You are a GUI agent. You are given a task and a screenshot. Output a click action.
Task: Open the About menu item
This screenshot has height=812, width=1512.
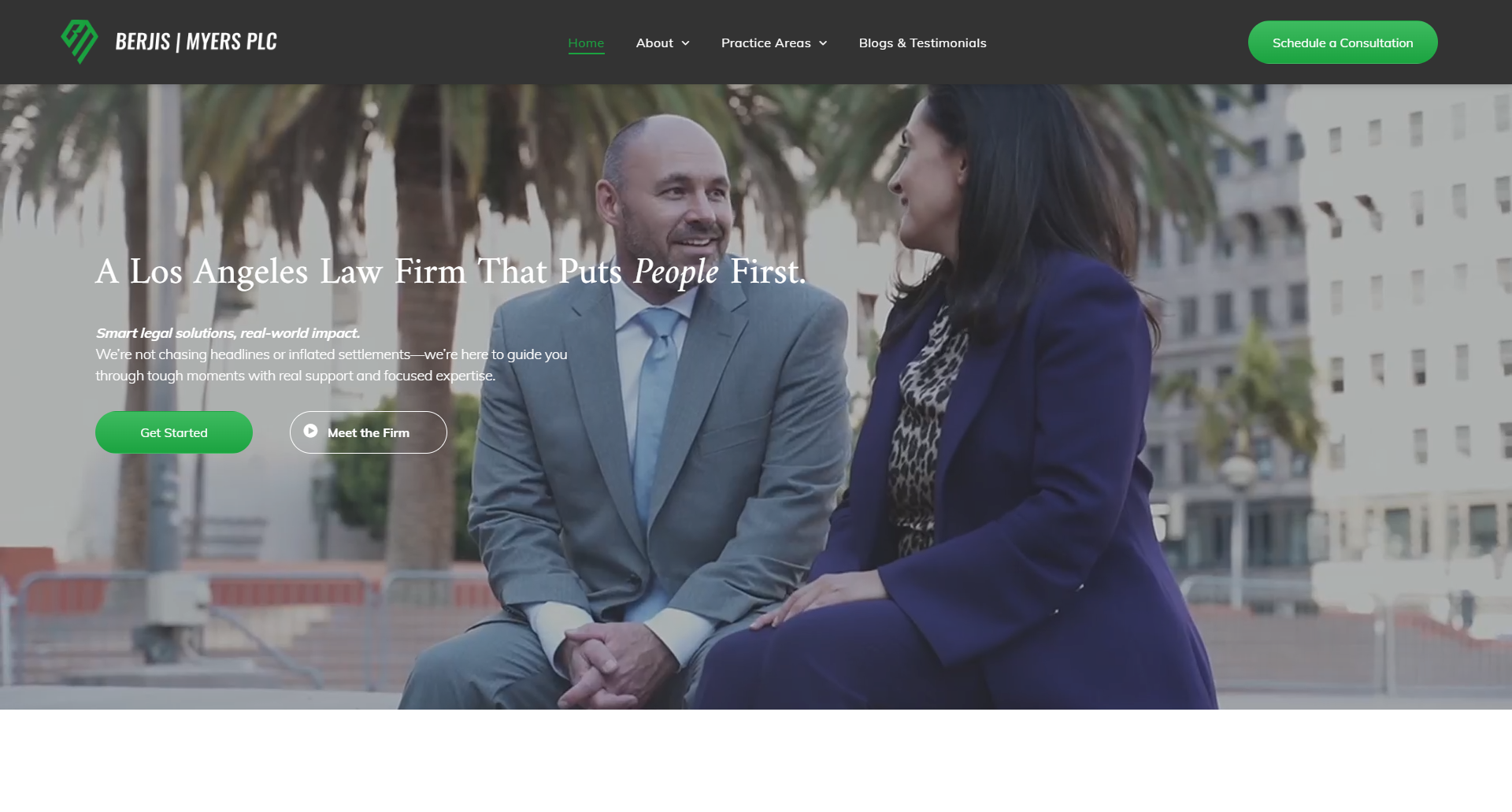point(654,43)
